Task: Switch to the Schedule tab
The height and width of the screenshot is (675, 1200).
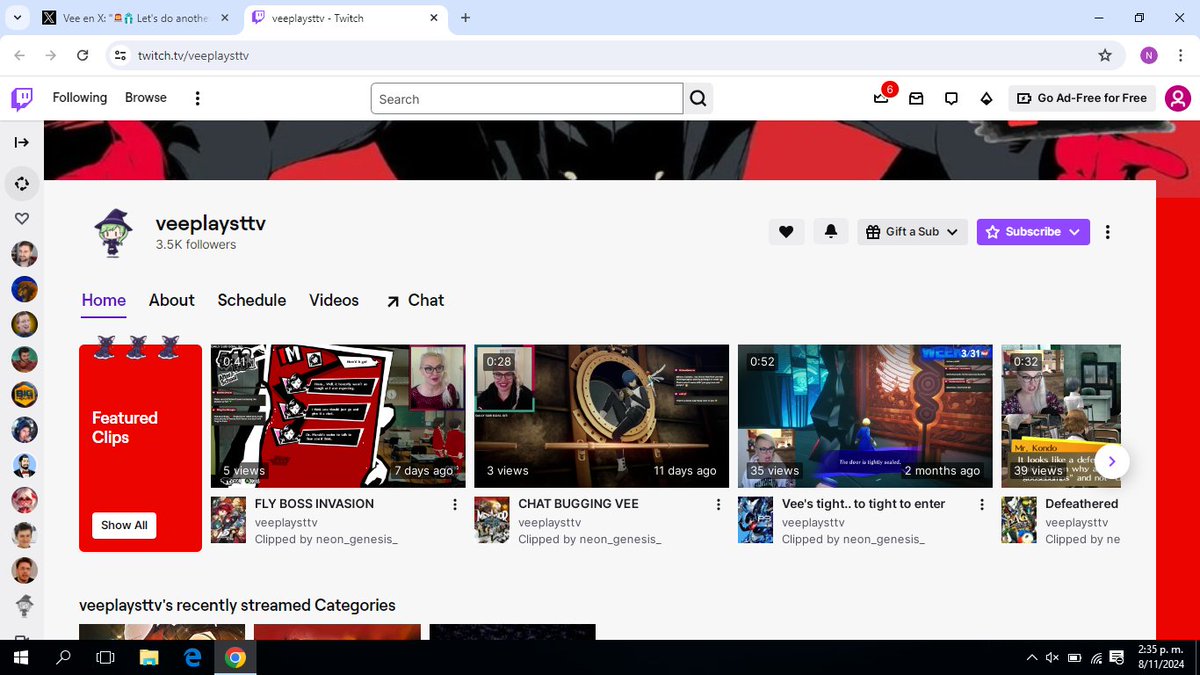Action: tap(252, 300)
